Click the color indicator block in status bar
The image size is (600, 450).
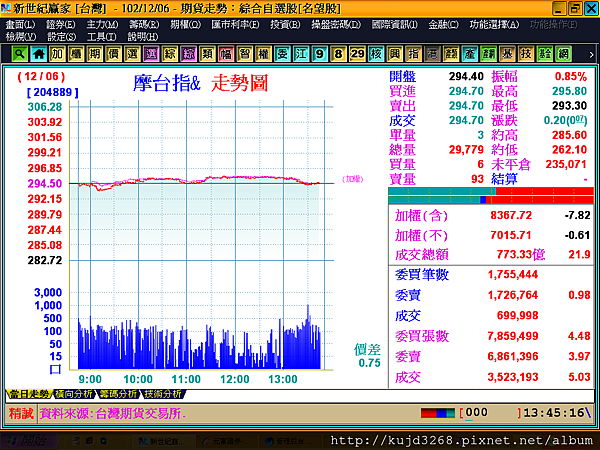pos(438,413)
